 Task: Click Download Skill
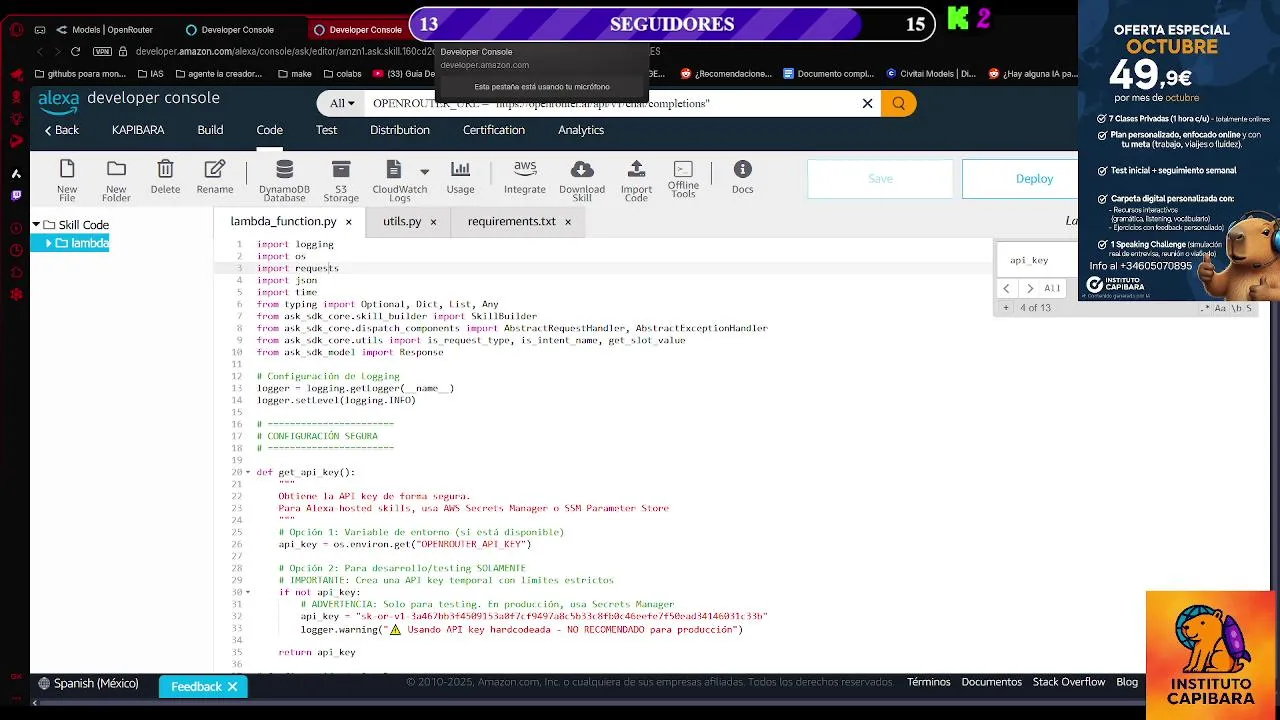[x=582, y=180]
